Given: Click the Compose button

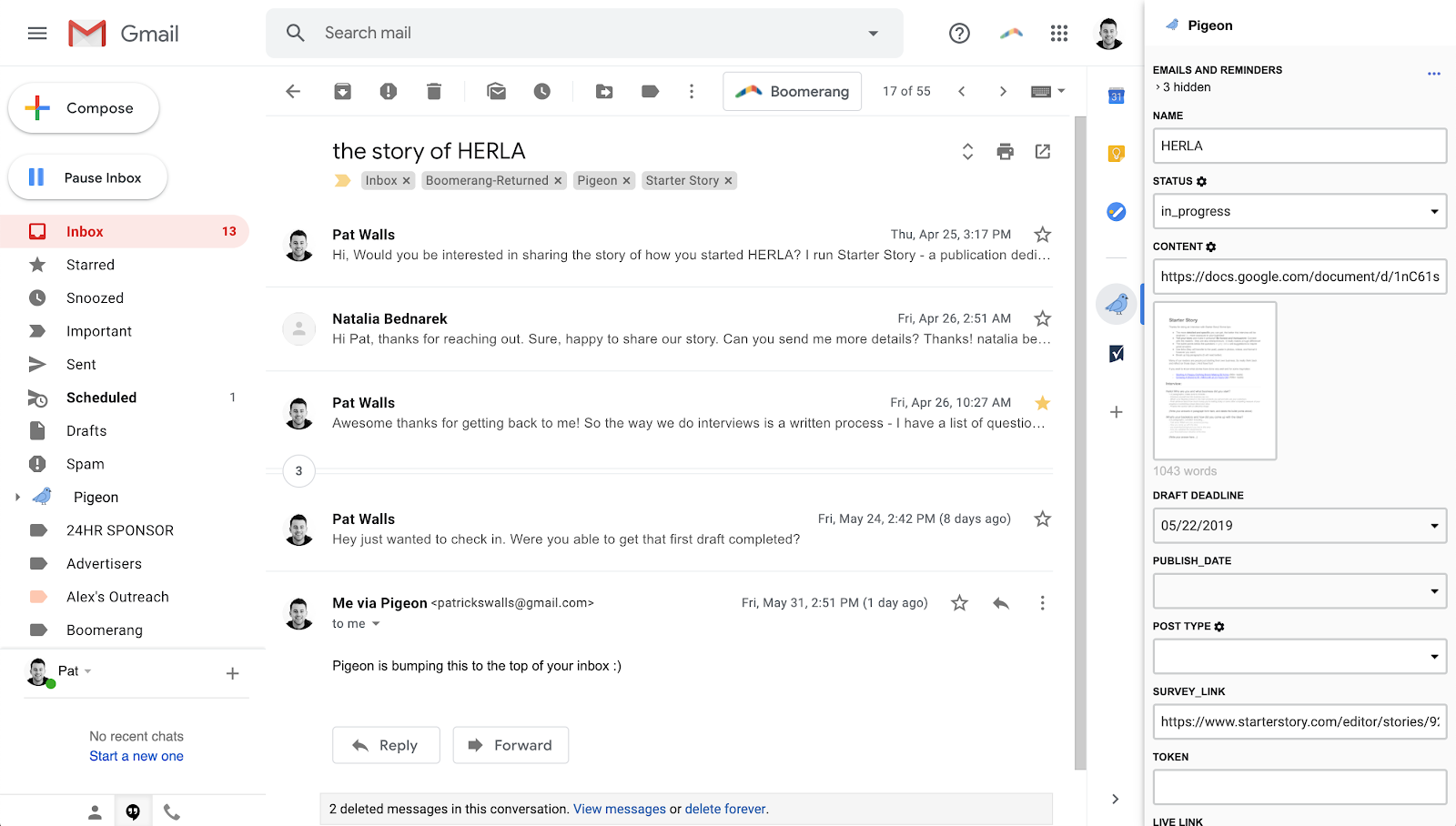Looking at the screenshot, I should (x=84, y=108).
